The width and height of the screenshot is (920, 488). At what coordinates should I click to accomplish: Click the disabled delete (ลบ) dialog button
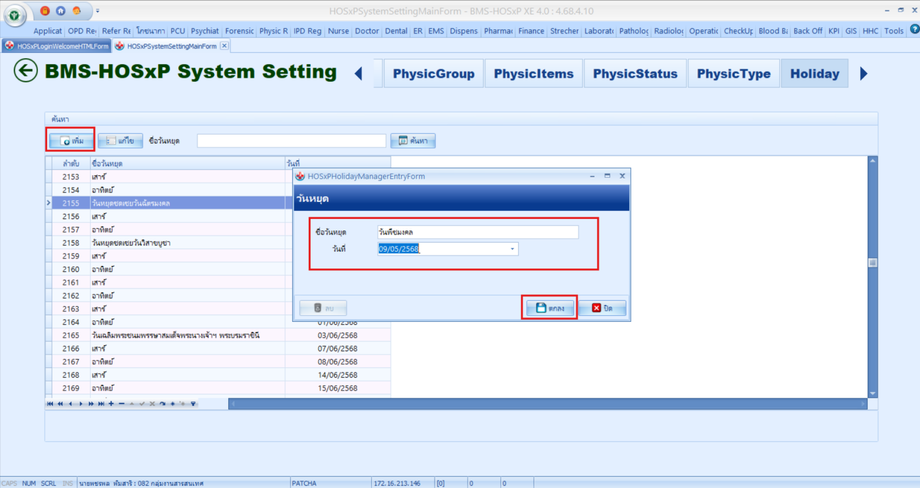click(x=323, y=308)
